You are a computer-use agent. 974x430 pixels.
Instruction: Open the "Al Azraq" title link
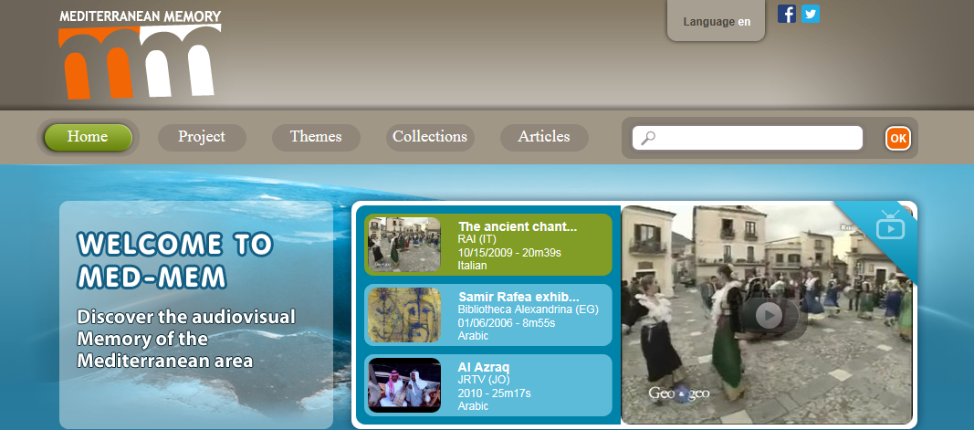coord(483,367)
